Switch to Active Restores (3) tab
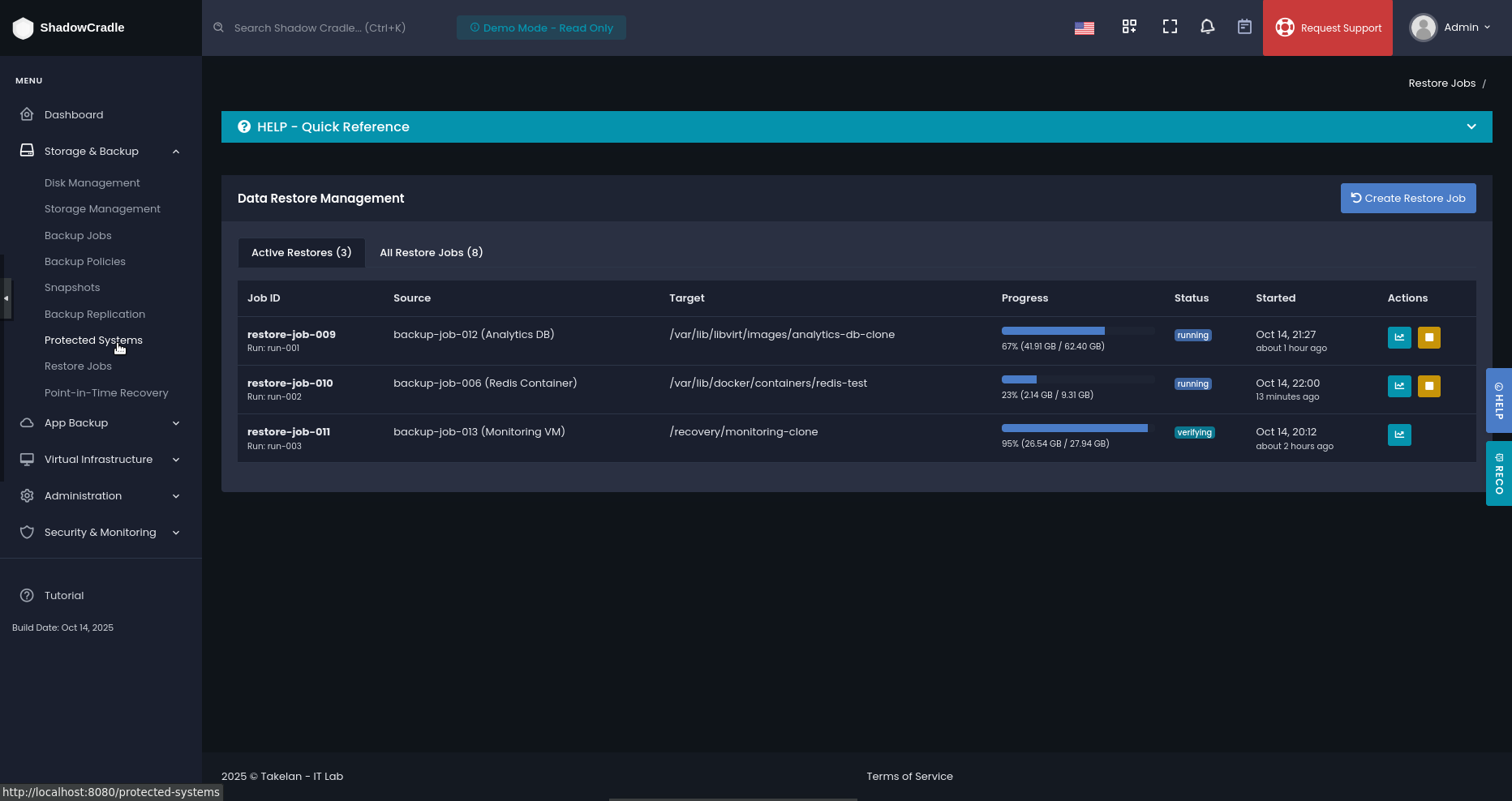1512x801 pixels. click(302, 252)
